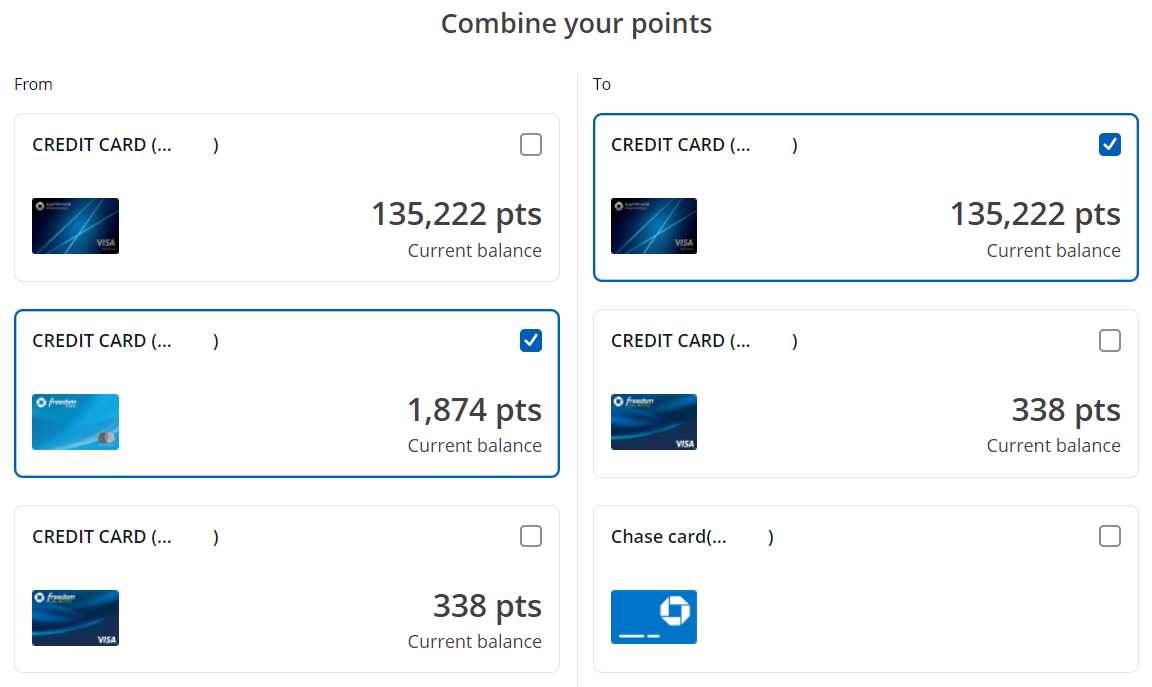Uncheck the From card with 1,874 pts
The image size is (1152, 687).
click(531, 341)
